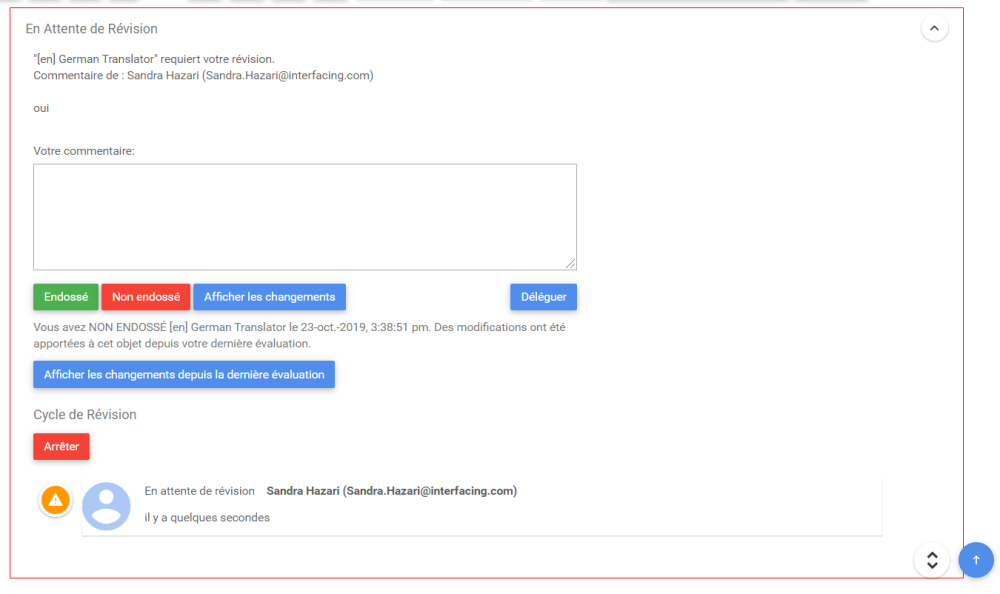The height and width of the screenshot is (594, 1000).
Task: Click the green Endossé button
Action: pyautogui.click(x=66, y=297)
